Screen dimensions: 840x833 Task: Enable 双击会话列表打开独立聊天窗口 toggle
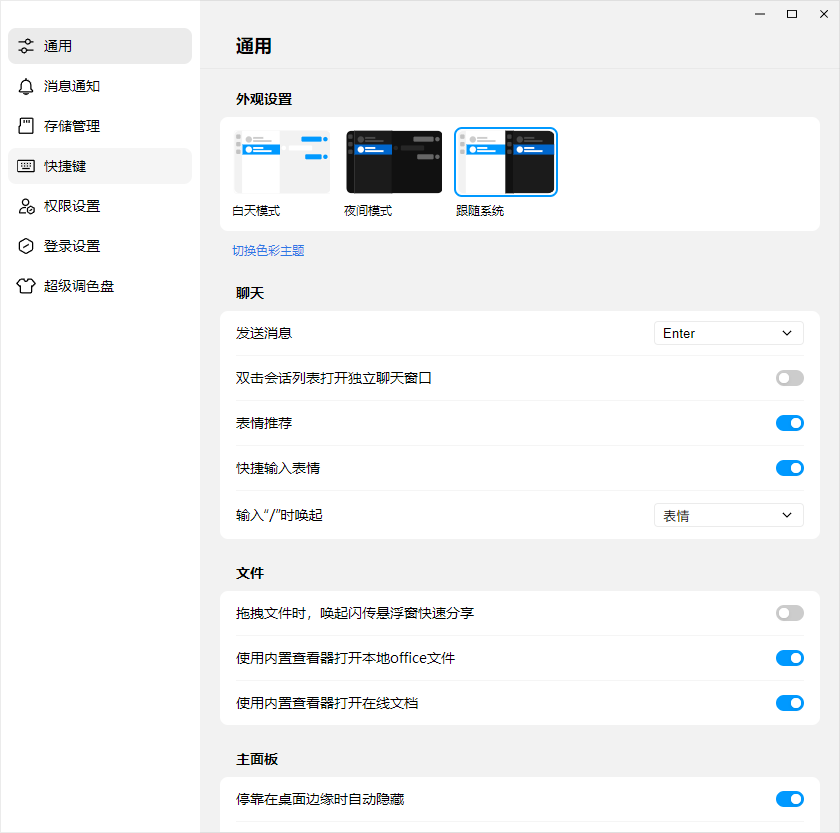[x=790, y=378]
